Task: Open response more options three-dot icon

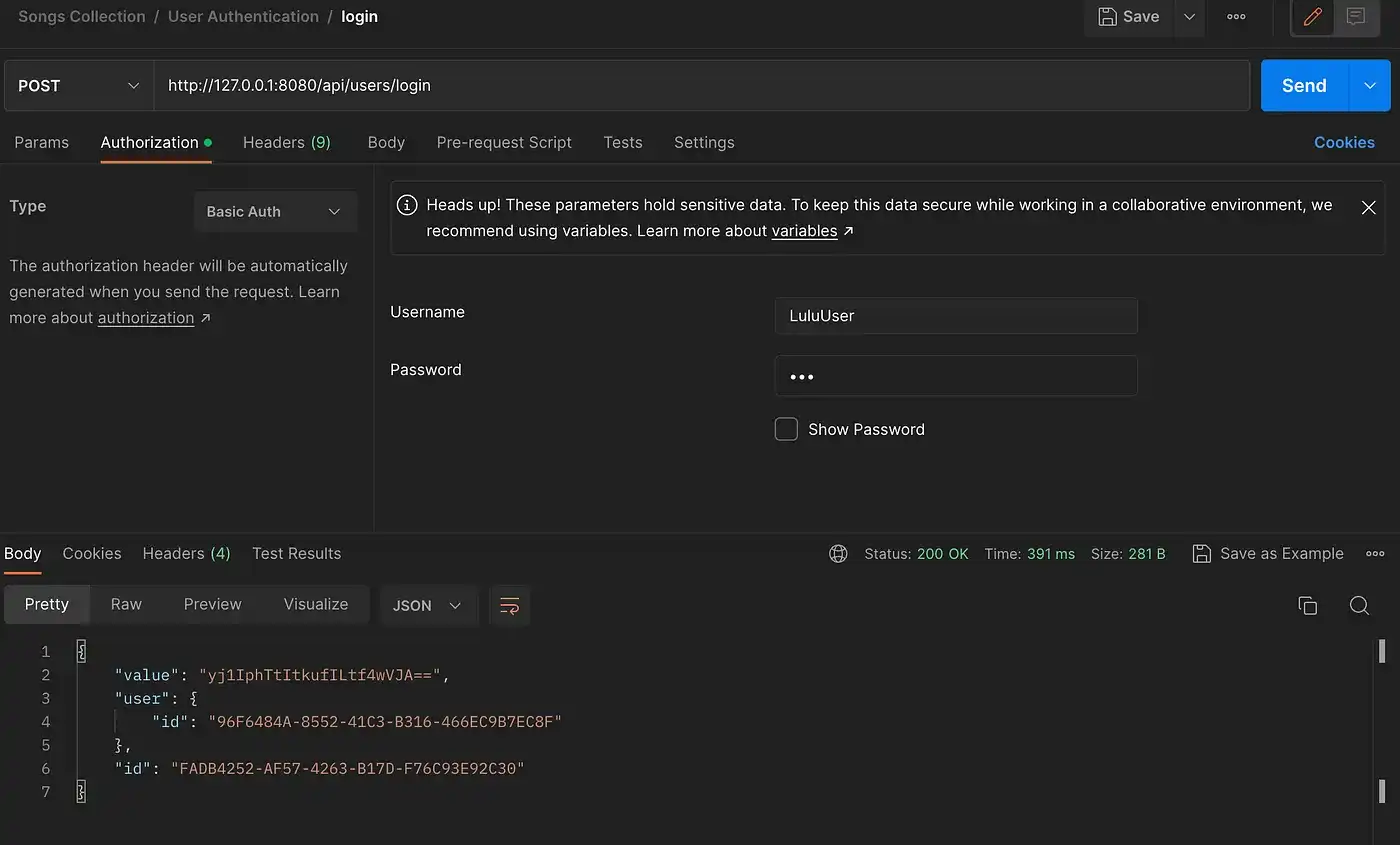Action: pyautogui.click(x=1375, y=554)
